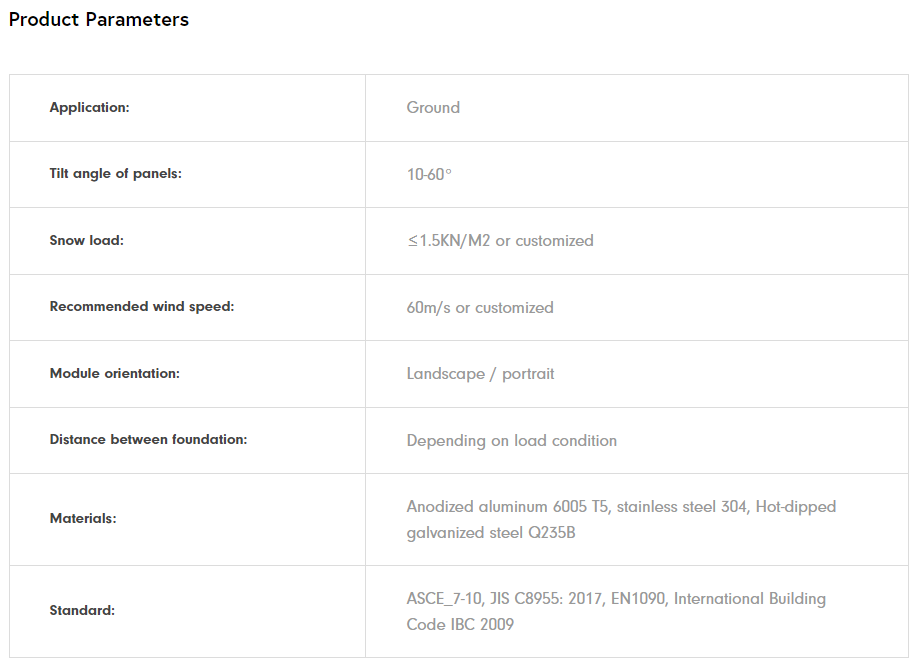The height and width of the screenshot is (667, 921).
Task: Click the Application label cell
Action: 89,107
